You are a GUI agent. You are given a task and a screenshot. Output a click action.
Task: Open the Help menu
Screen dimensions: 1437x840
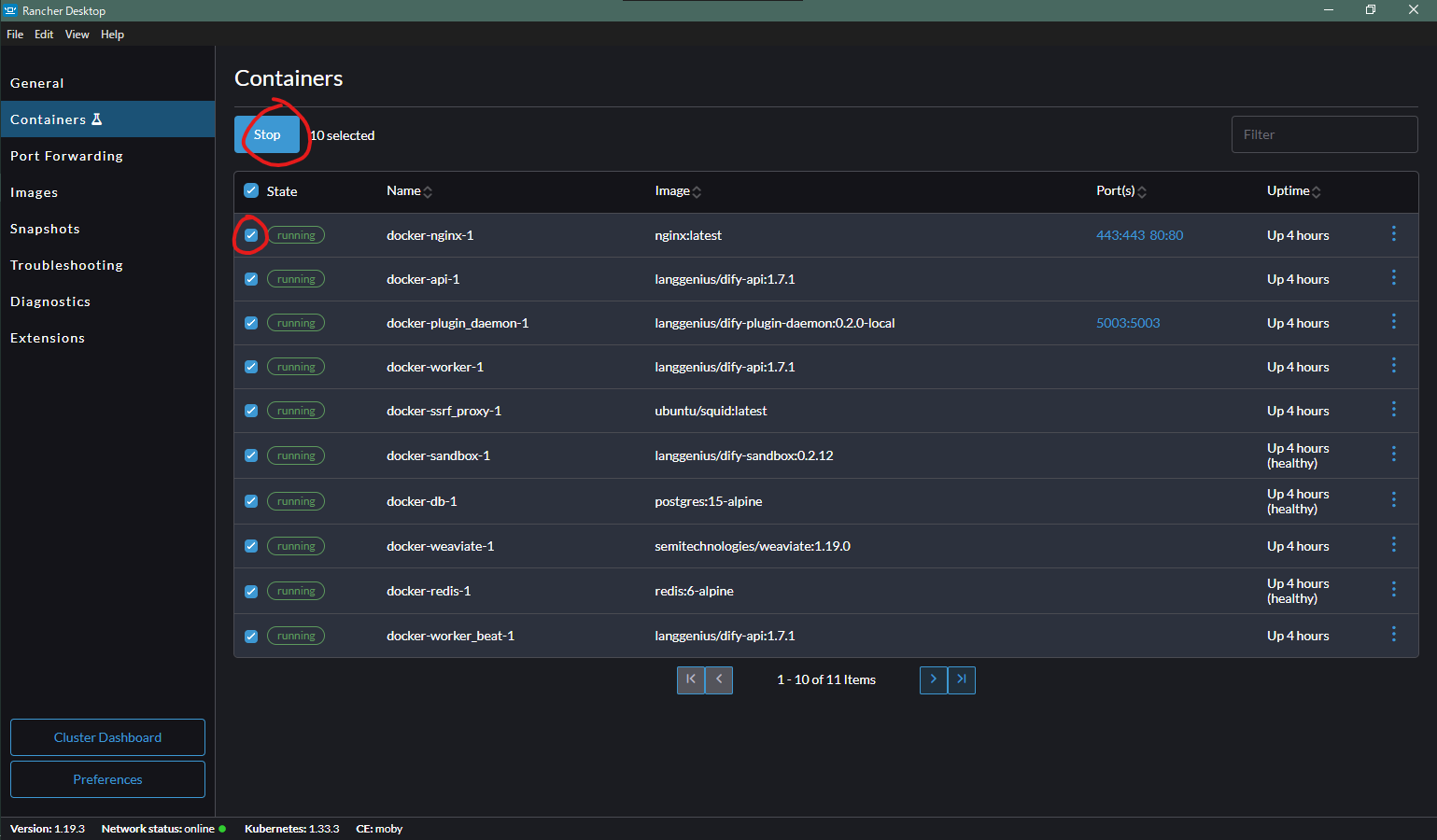point(112,35)
